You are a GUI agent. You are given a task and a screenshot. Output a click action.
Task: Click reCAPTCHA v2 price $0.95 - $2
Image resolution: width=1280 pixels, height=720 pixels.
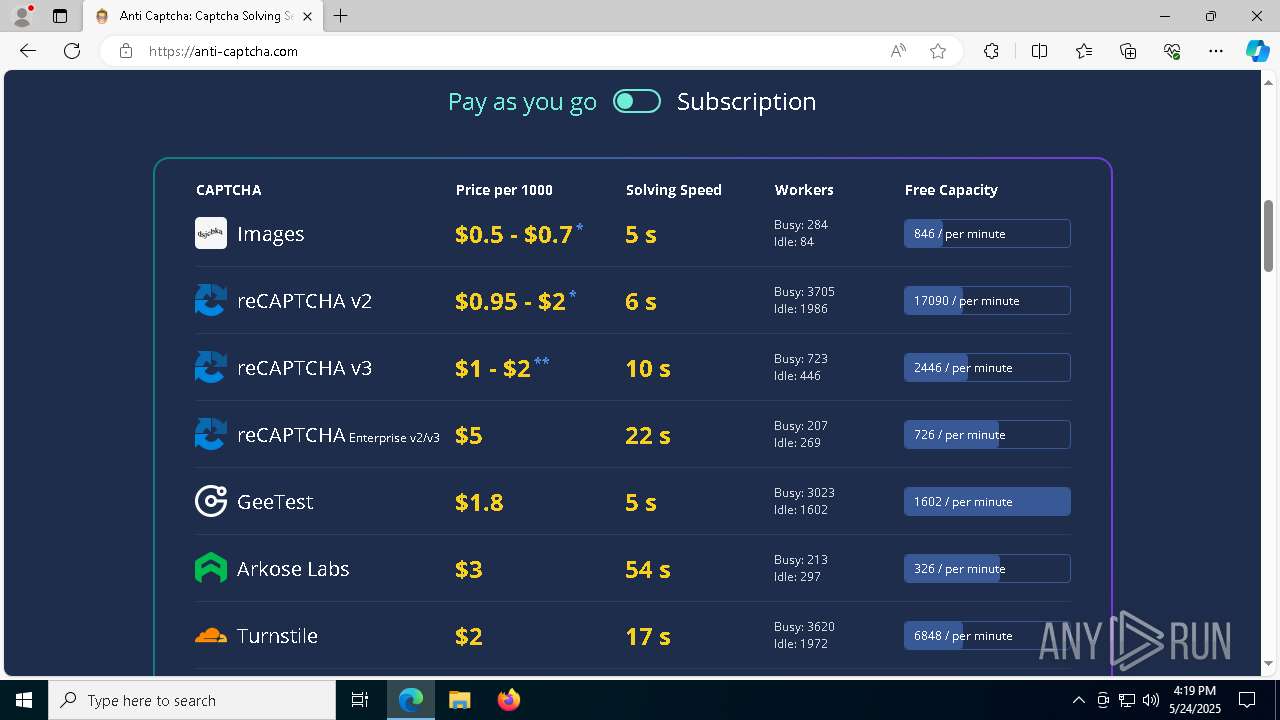(x=510, y=301)
